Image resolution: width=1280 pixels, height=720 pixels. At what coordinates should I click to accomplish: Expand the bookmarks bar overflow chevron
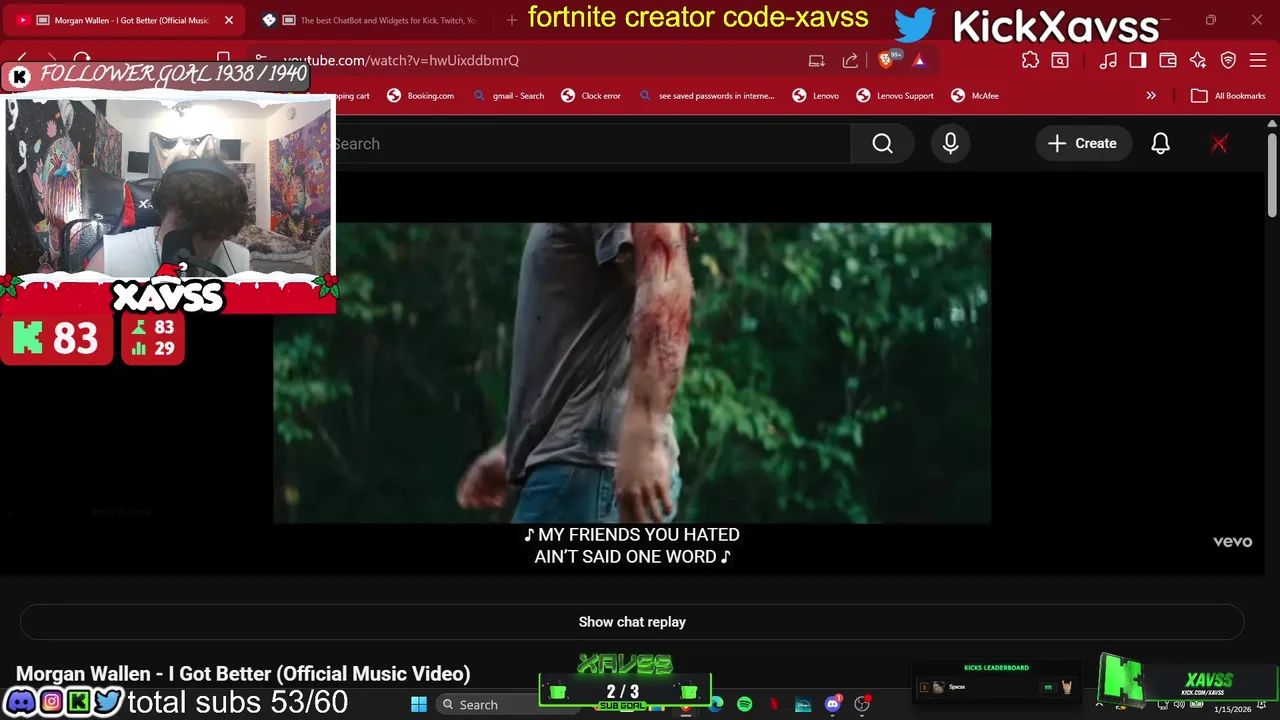pyautogui.click(x=1151, y=96)
